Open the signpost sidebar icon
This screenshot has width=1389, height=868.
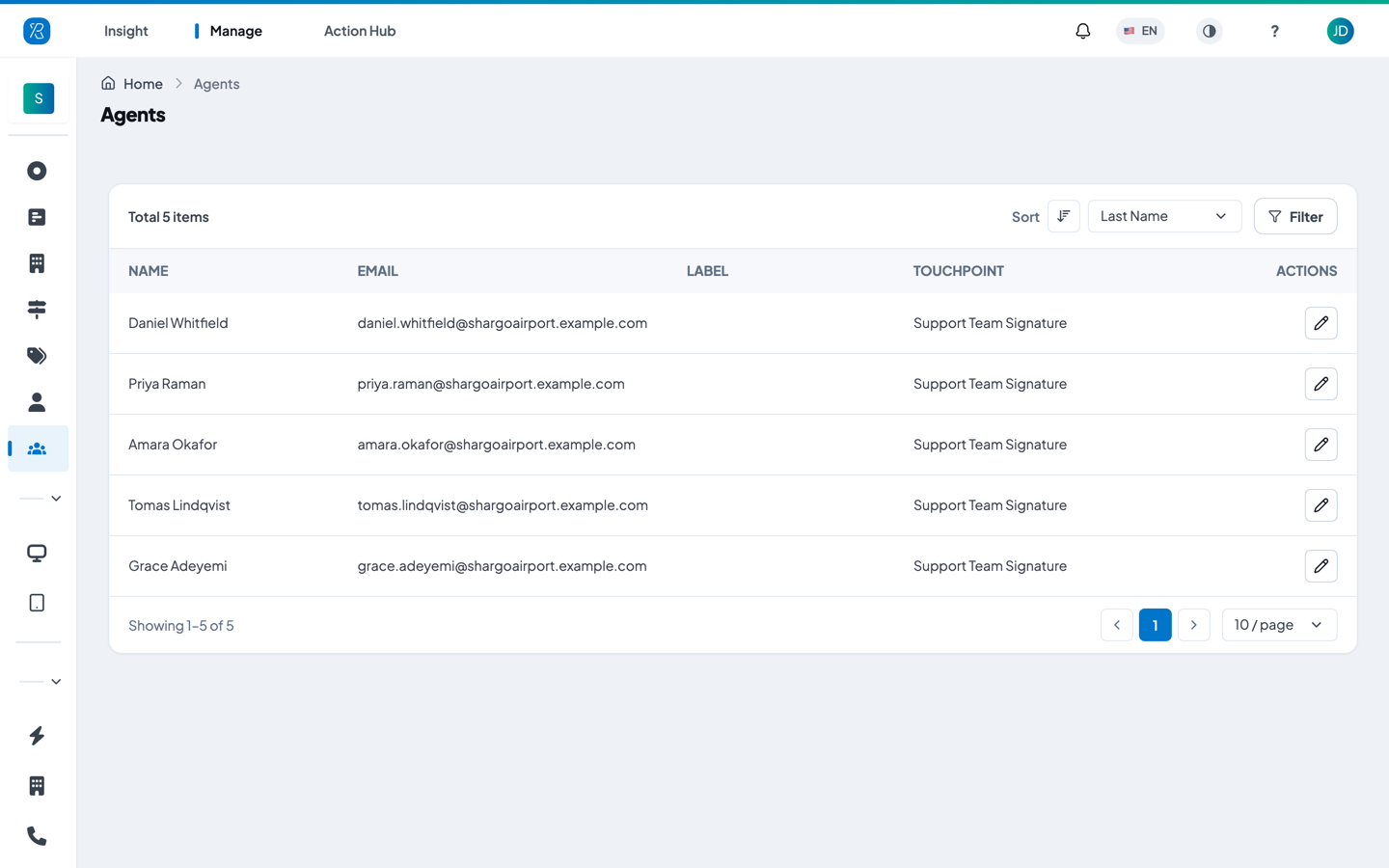click(x=37, y=310)
